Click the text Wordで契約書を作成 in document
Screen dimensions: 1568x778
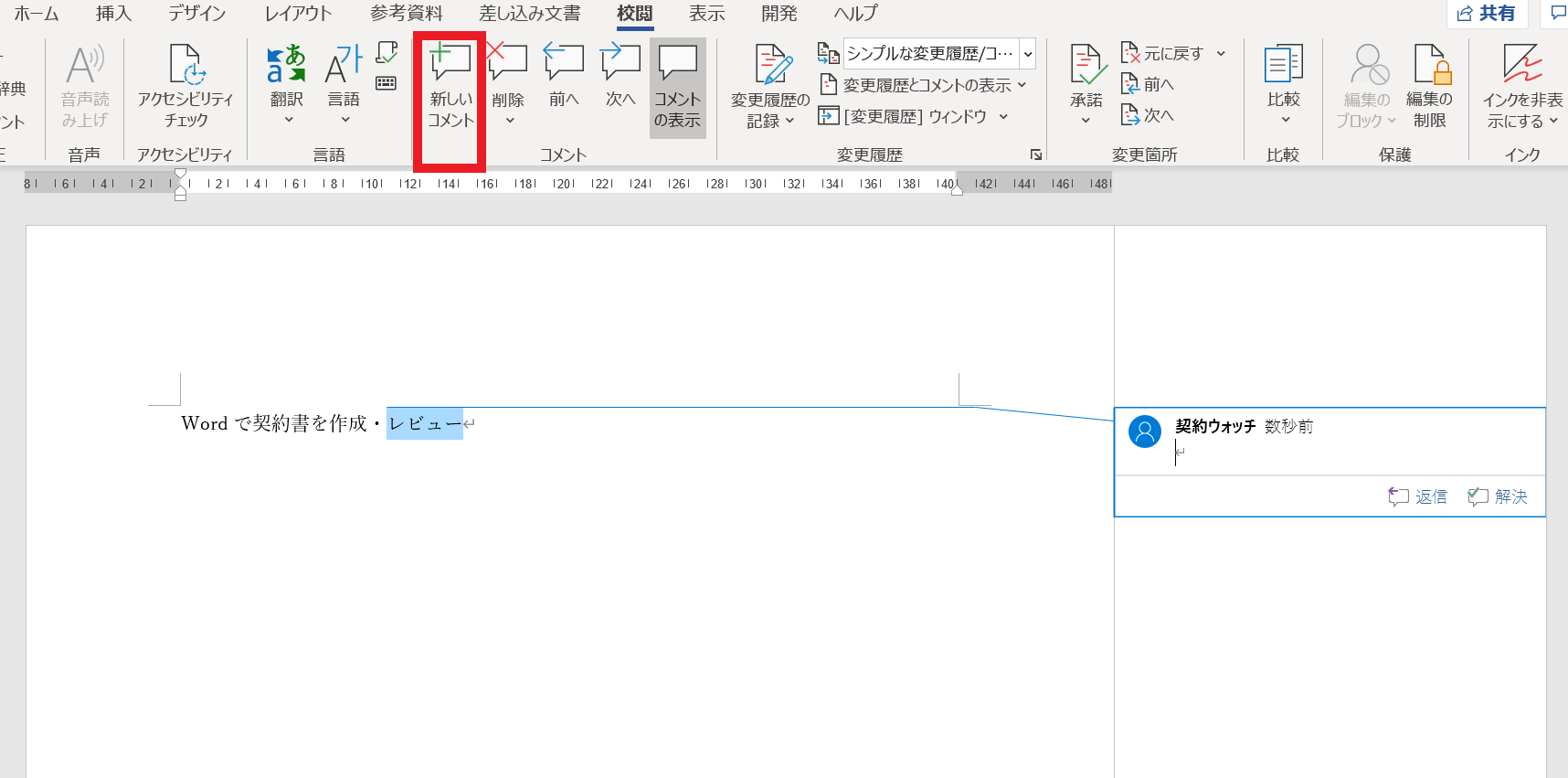(274, 423)
